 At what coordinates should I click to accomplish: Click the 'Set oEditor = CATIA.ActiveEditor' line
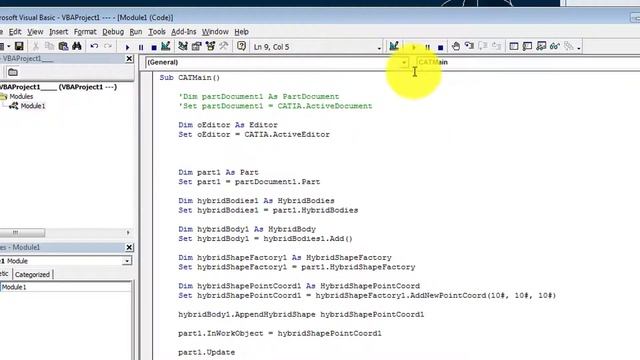(254, 134)
